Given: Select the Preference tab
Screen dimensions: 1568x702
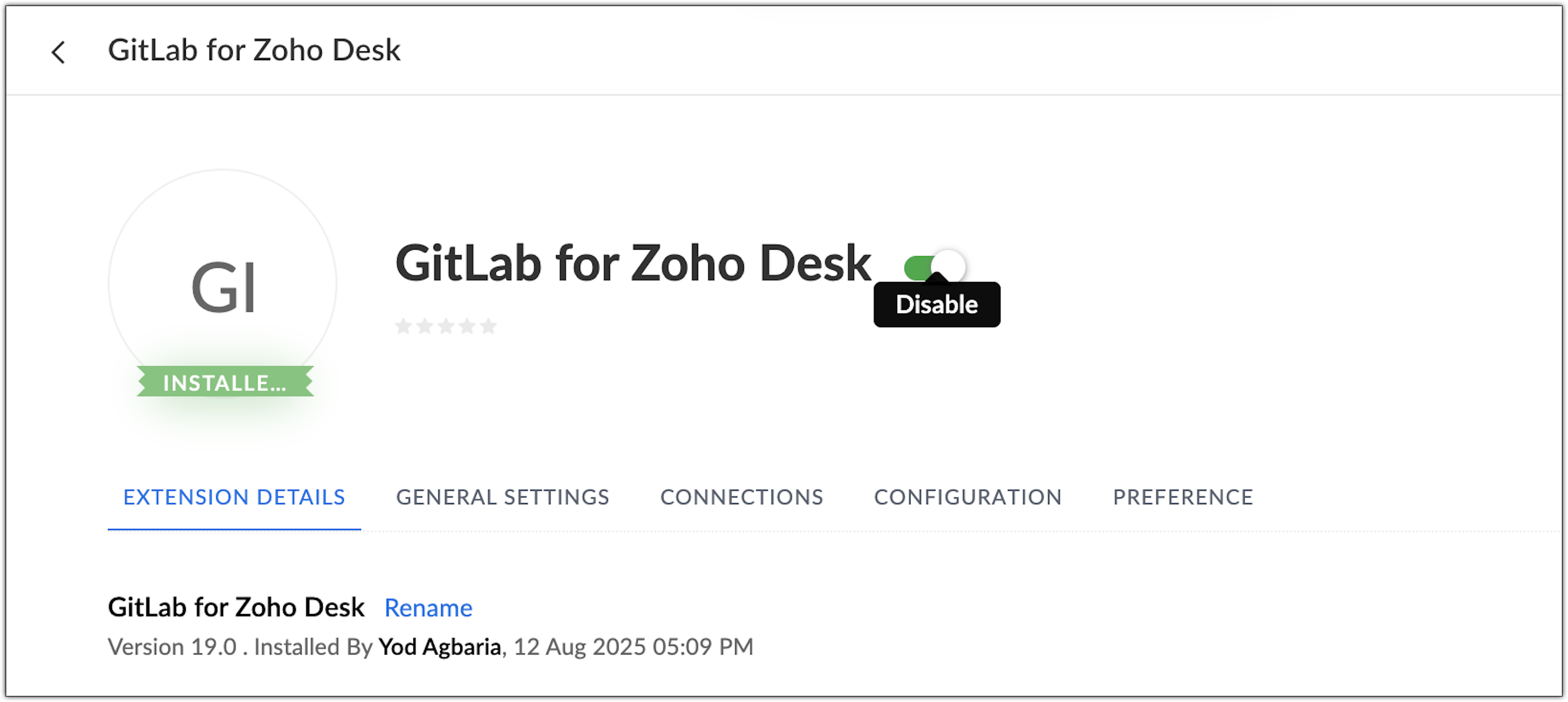Looking at the screenshot, I should (x=1183, y=498).
